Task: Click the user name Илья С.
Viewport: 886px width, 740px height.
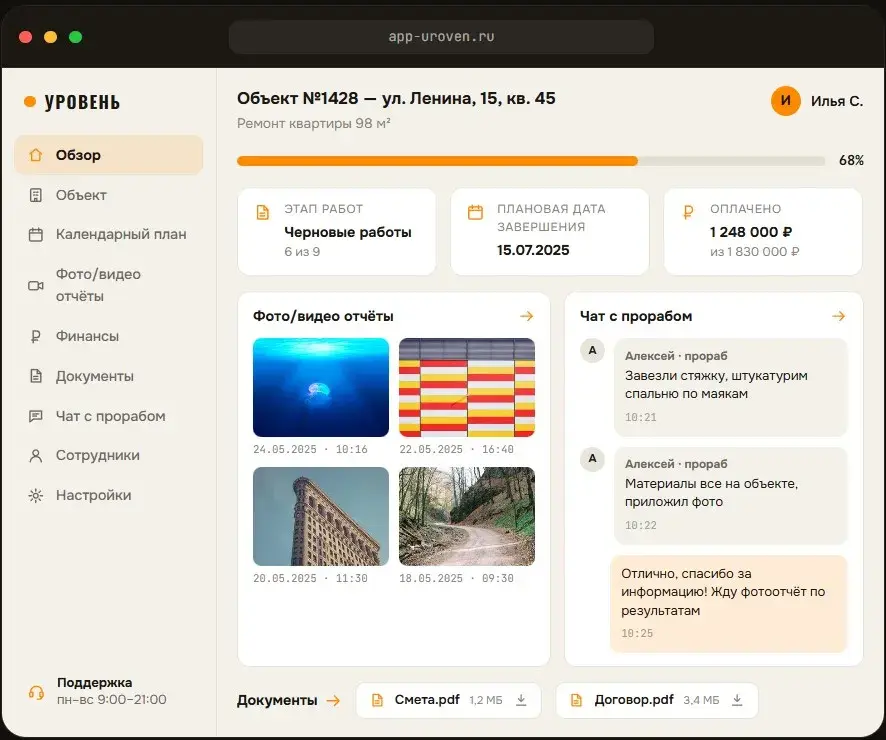Action: (837, 101)
